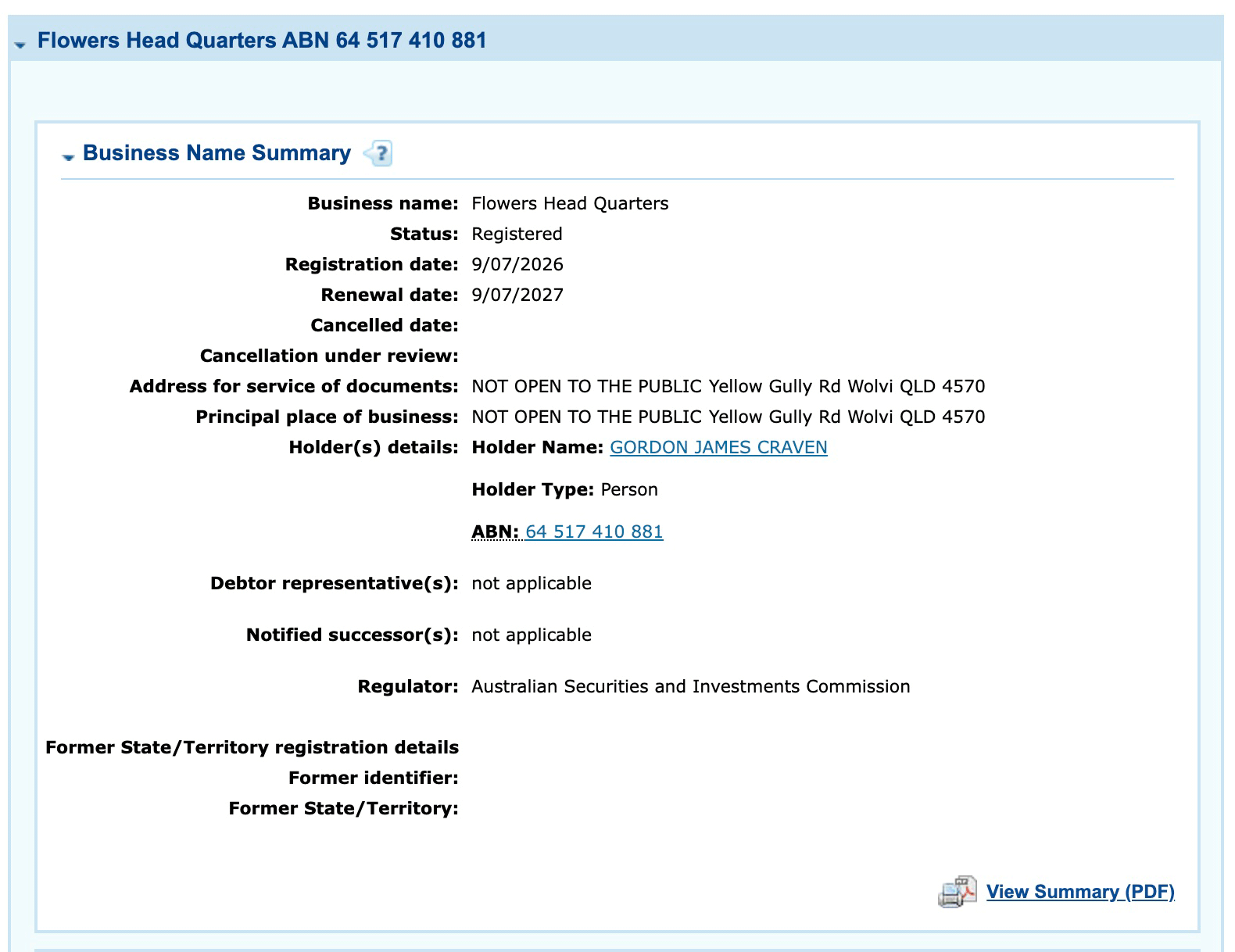This screenshot has width=1235, height=952.
Task: Click the Flowers Head Quarters ABN heading
Action: [x=262, y=41]
